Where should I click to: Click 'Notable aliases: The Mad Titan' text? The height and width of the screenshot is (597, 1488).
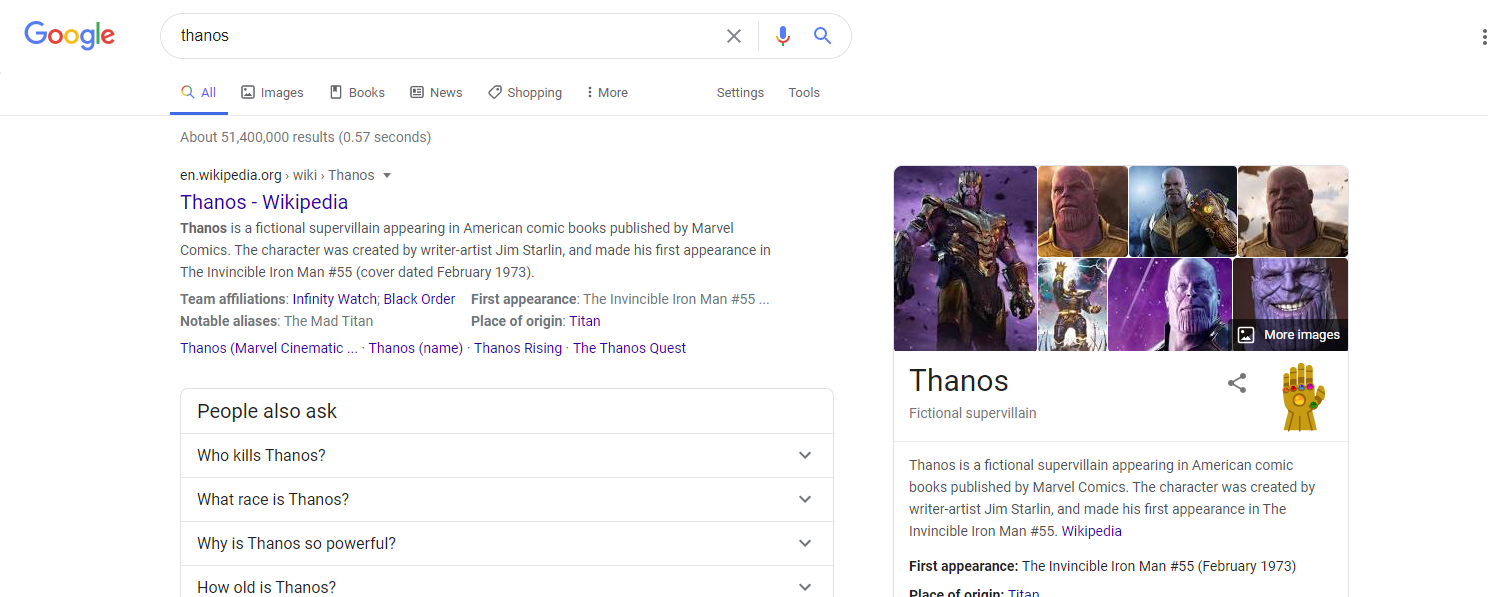[277, 321]
